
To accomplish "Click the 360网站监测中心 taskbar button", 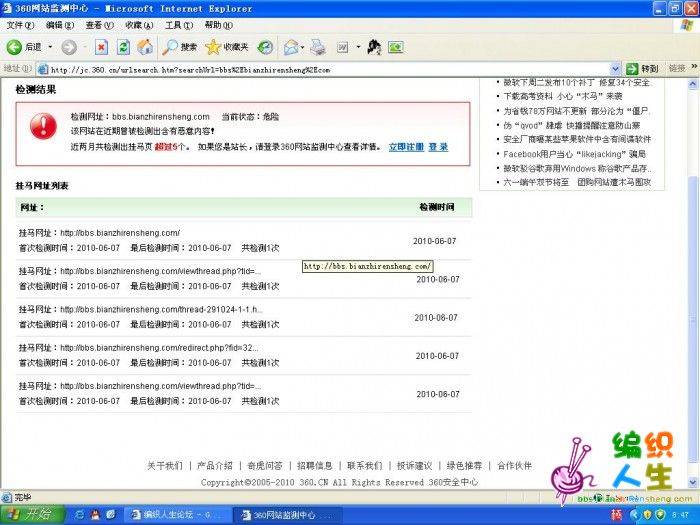I will click(287, 515).
